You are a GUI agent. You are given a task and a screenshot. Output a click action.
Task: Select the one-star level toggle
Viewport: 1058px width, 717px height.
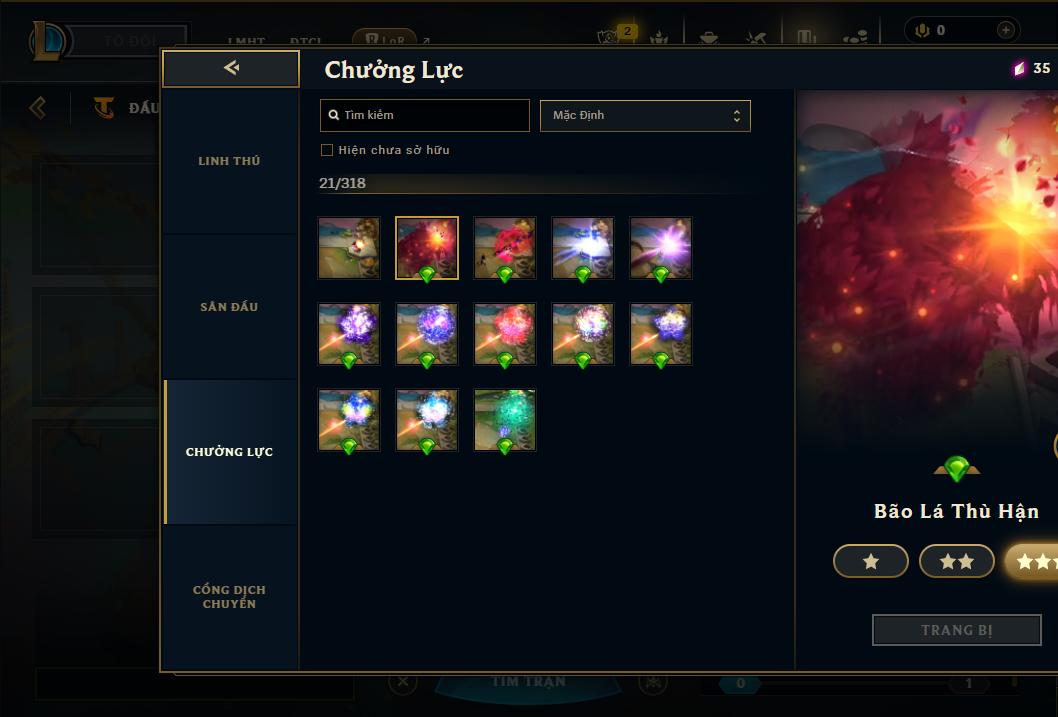[870, 561]
